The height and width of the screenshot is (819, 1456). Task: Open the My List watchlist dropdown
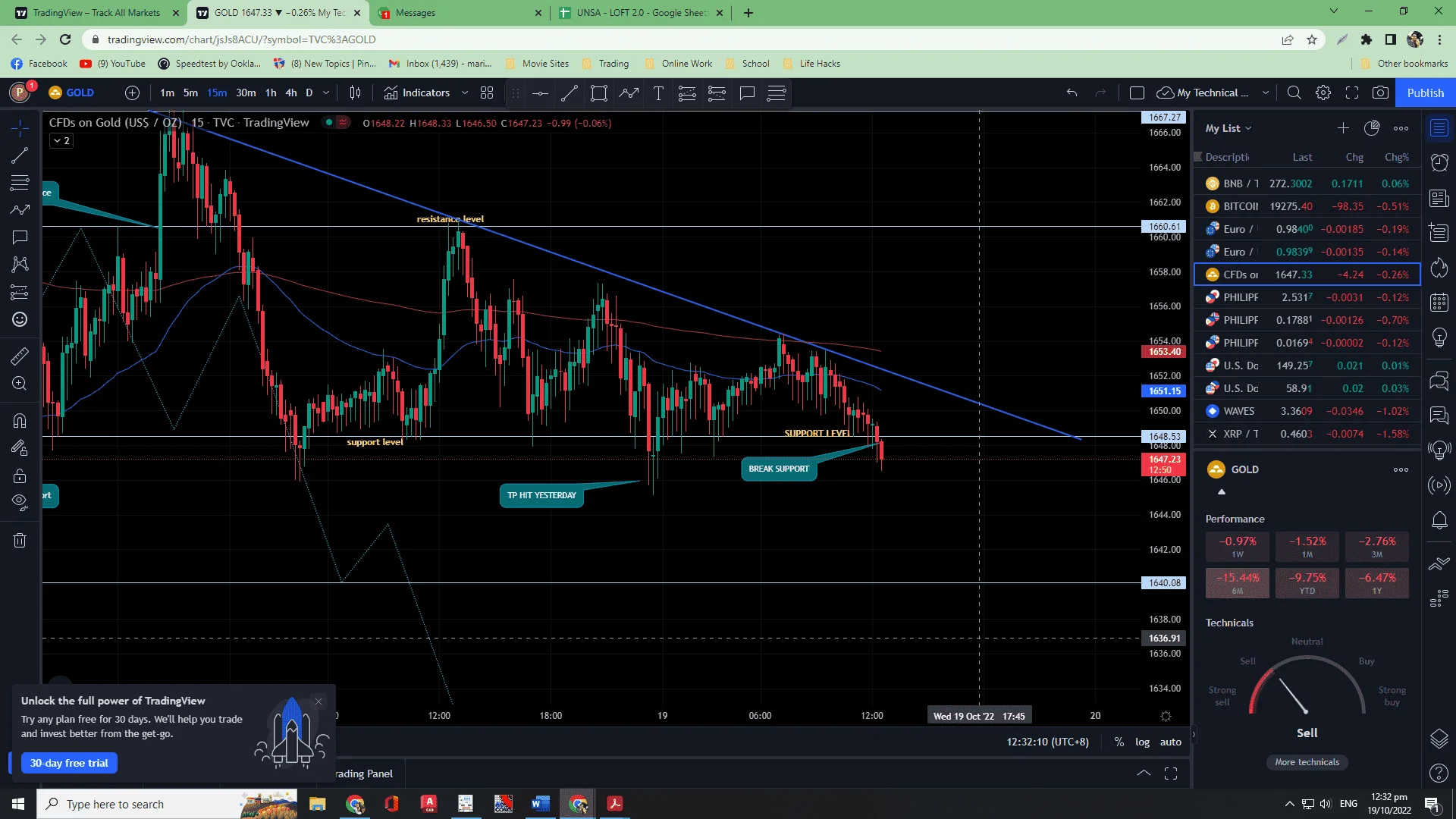1228,128
